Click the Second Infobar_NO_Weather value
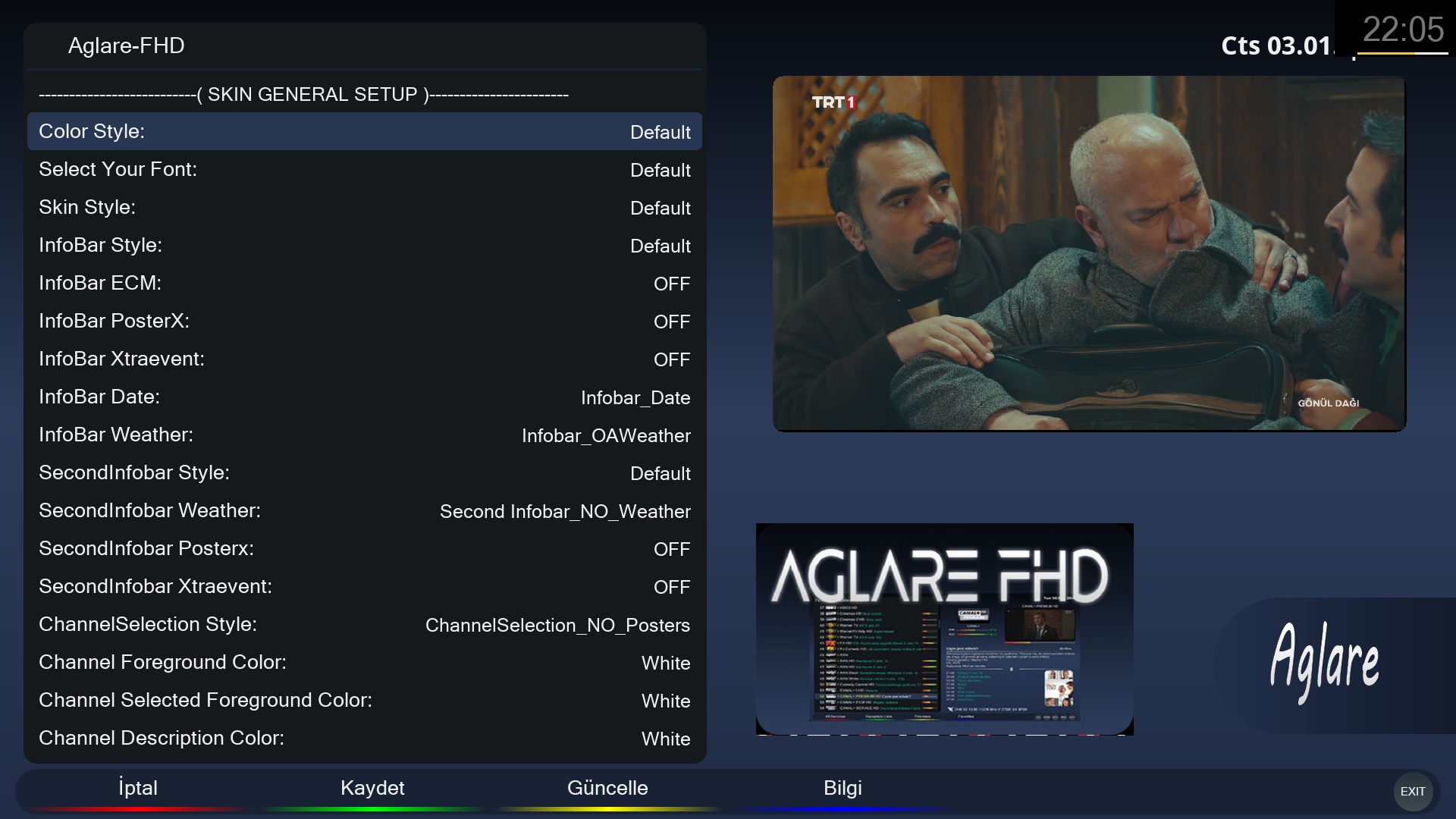 pyautogui.click(x=565, y=512)
